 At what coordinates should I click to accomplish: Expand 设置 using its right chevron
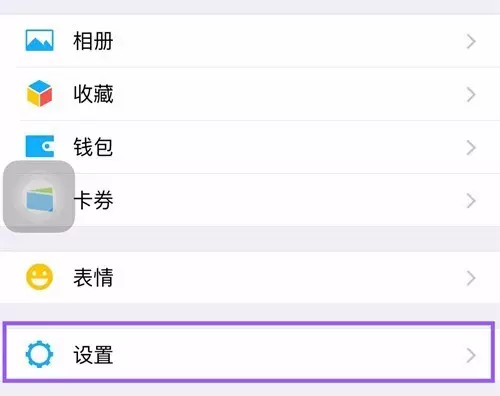(471, 355)
